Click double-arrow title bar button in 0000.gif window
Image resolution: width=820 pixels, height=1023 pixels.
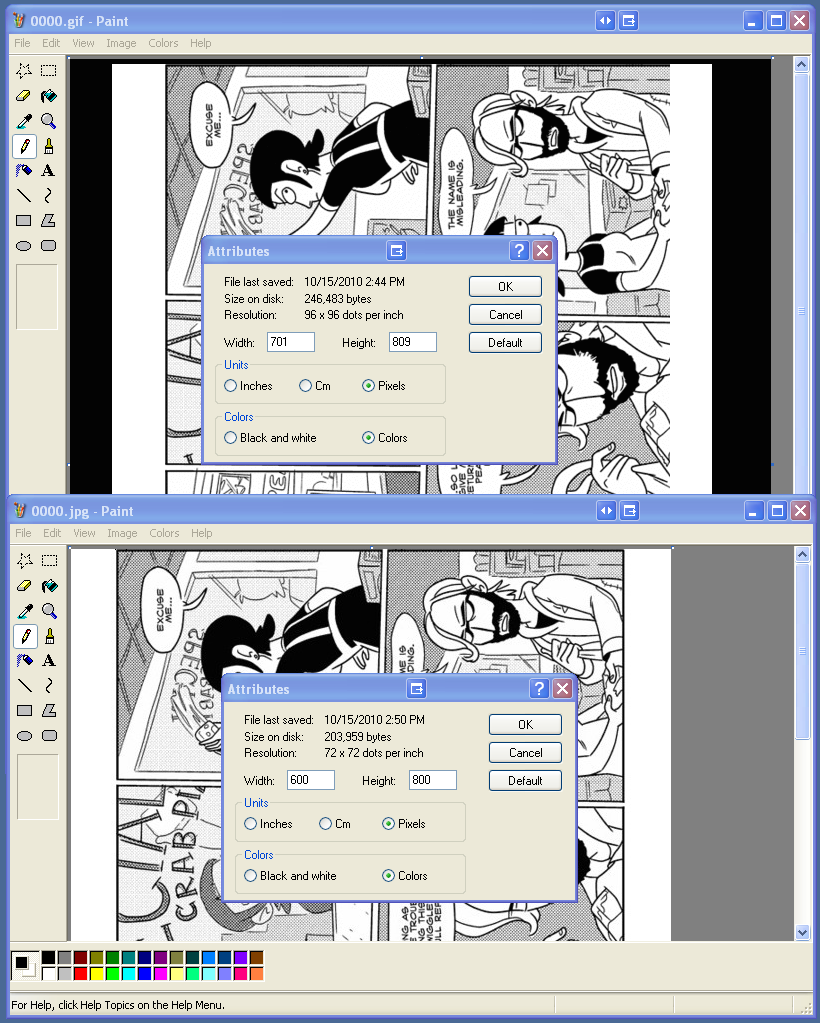tap(606, 21)
